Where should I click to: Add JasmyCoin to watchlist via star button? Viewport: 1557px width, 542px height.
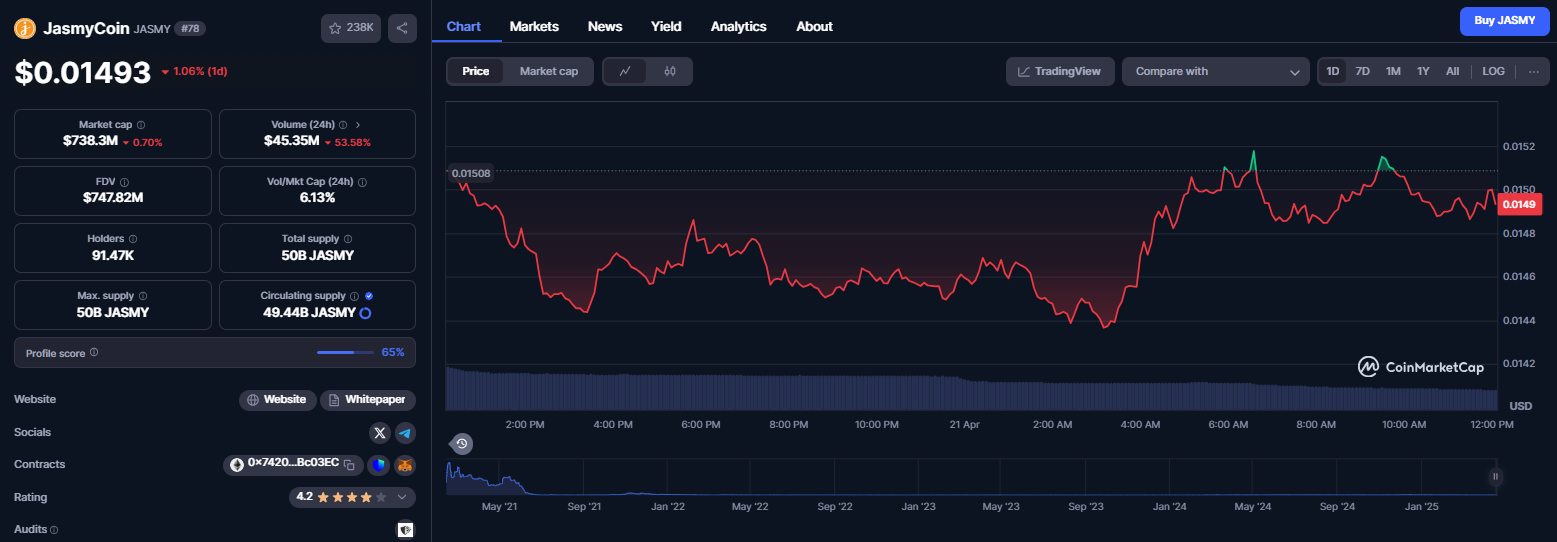(x=351, y=28)
